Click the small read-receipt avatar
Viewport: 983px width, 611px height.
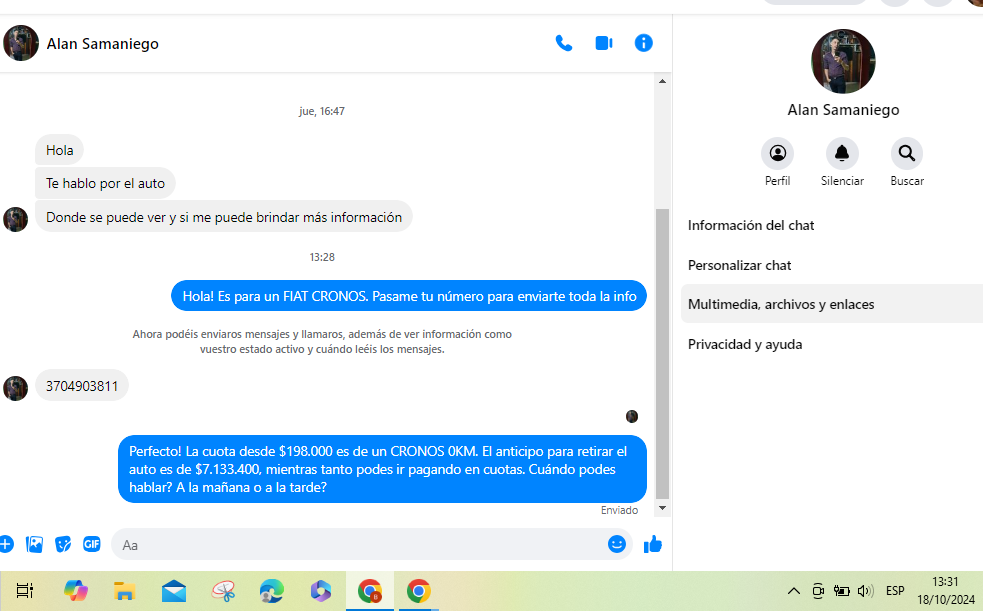tap(632, 416)
